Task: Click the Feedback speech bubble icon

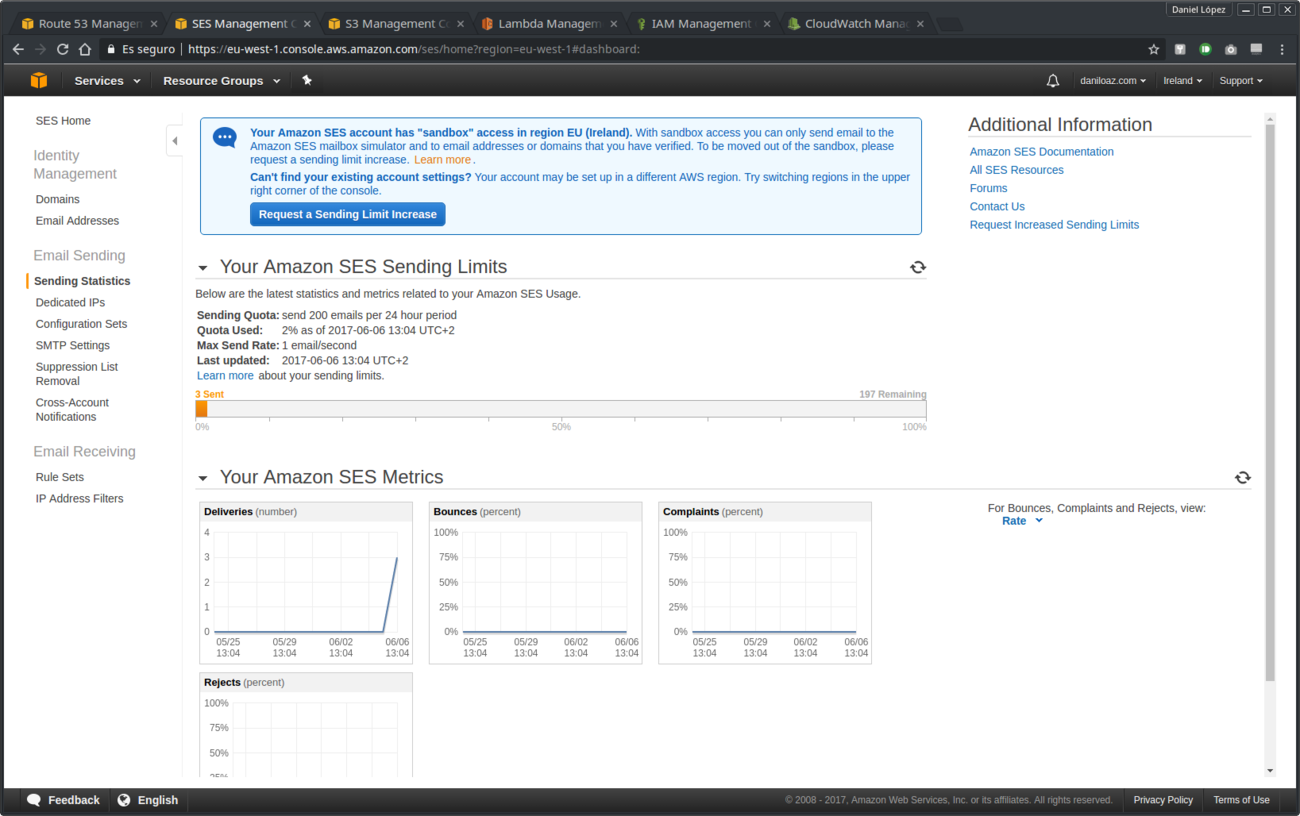Action: pyautogui.click(x=35, y=799)
